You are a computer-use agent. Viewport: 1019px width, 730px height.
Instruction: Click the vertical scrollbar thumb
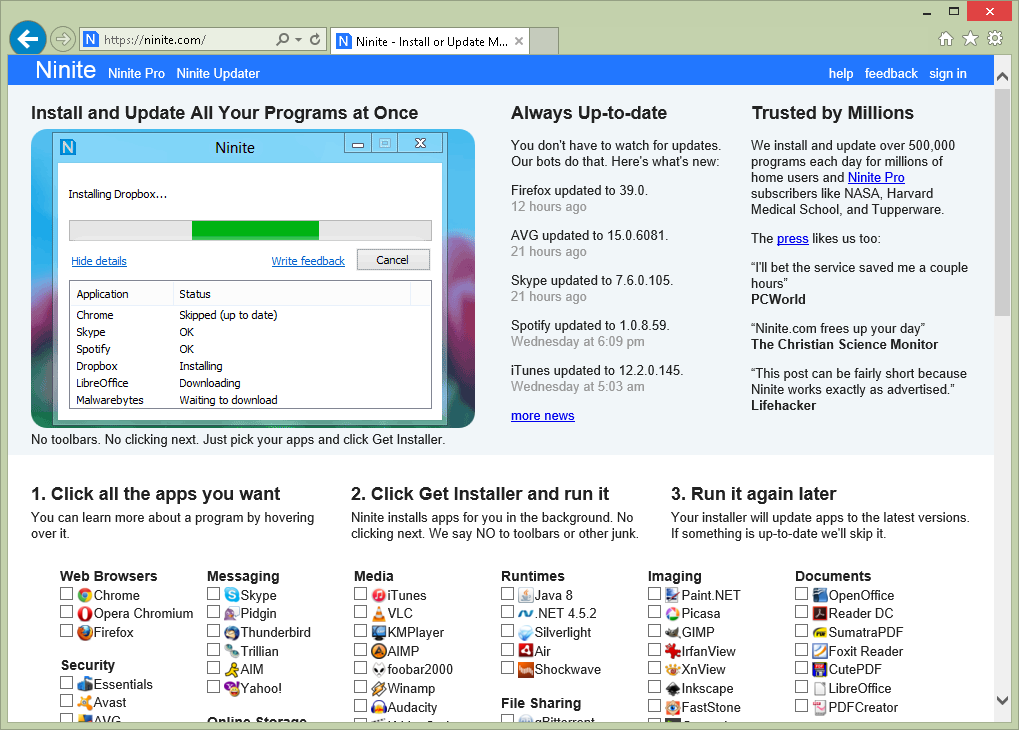tap(1002, 202)
